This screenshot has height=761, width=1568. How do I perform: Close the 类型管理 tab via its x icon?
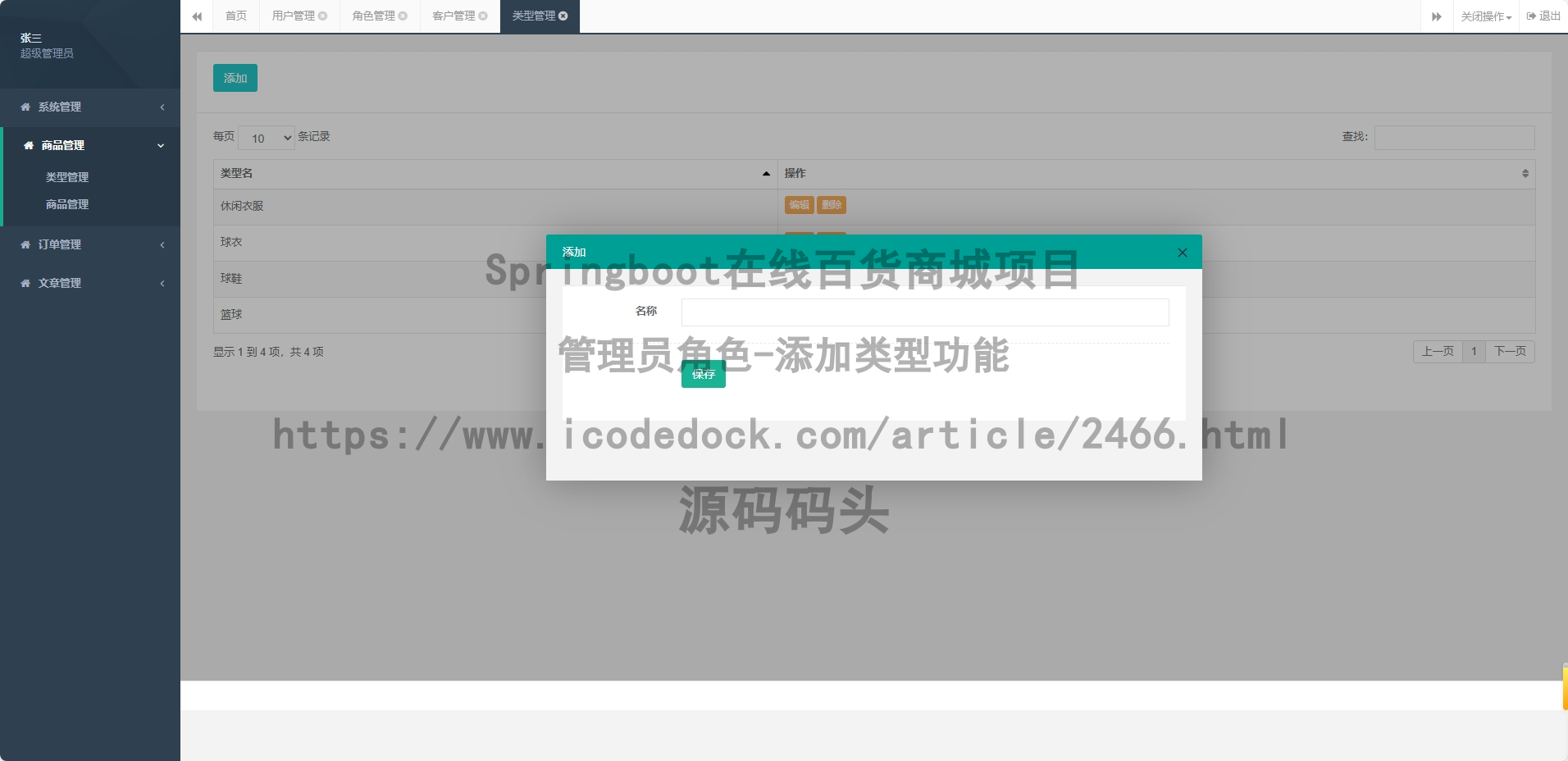tap(563, 16)
